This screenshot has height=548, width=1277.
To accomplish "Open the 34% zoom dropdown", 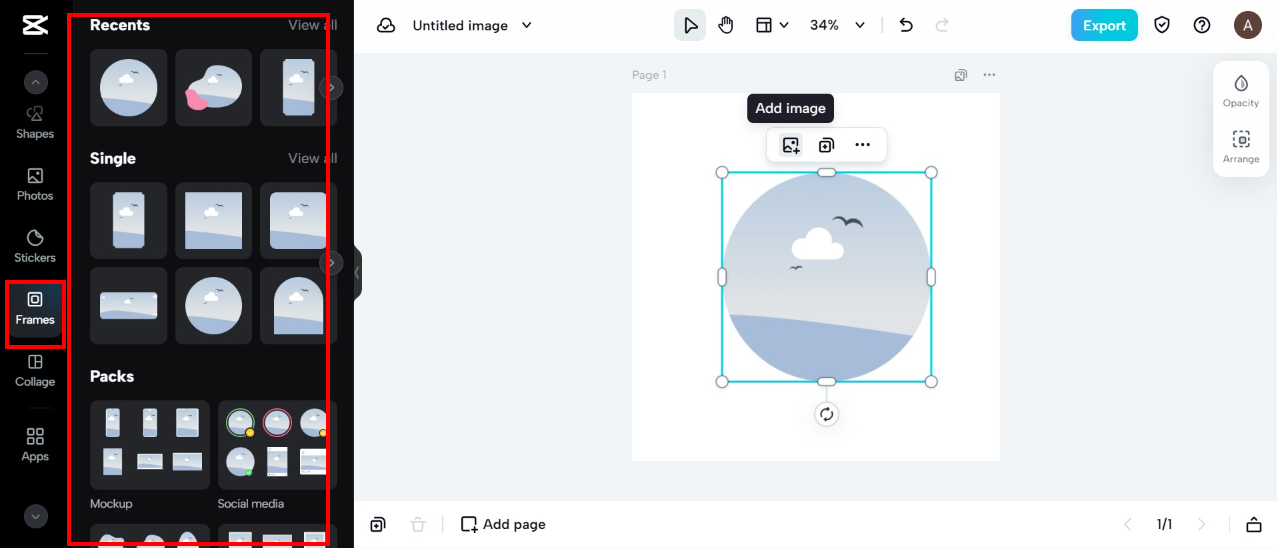I will (x=837, y=25).
